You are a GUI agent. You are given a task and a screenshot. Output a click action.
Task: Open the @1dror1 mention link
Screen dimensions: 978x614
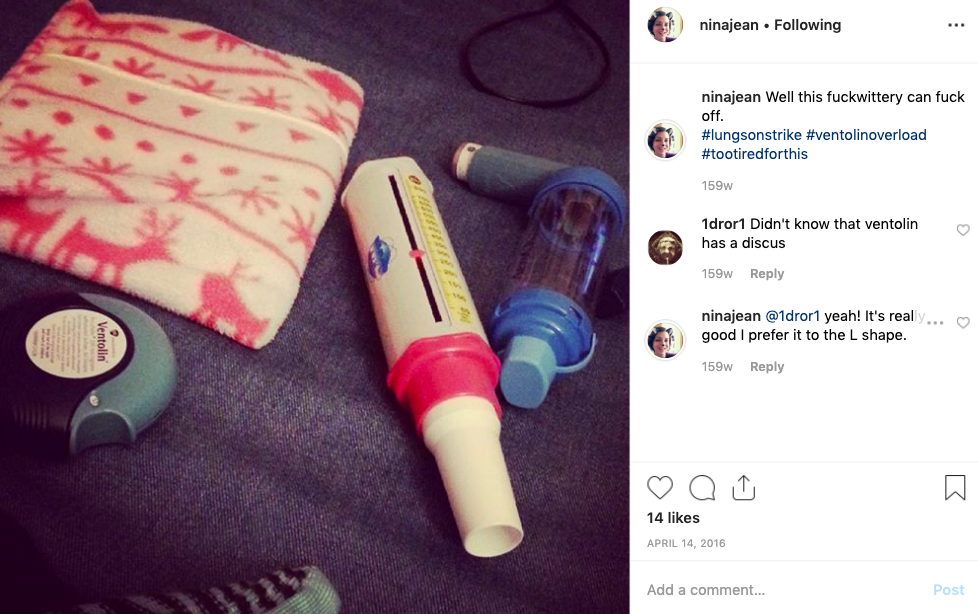(792, 316)
